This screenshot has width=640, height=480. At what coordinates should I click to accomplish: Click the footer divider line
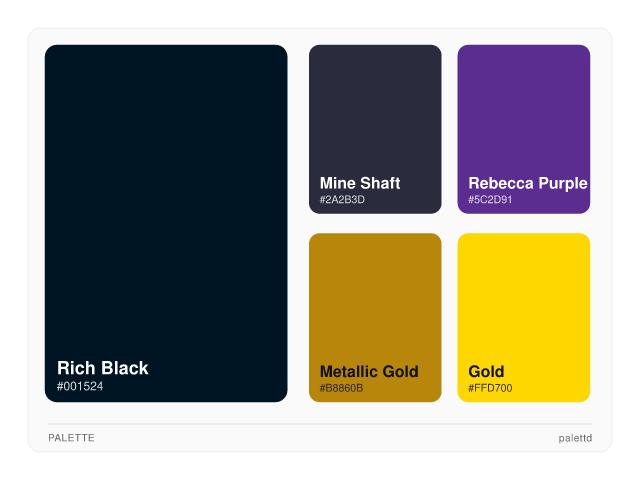tap(320, 424)
